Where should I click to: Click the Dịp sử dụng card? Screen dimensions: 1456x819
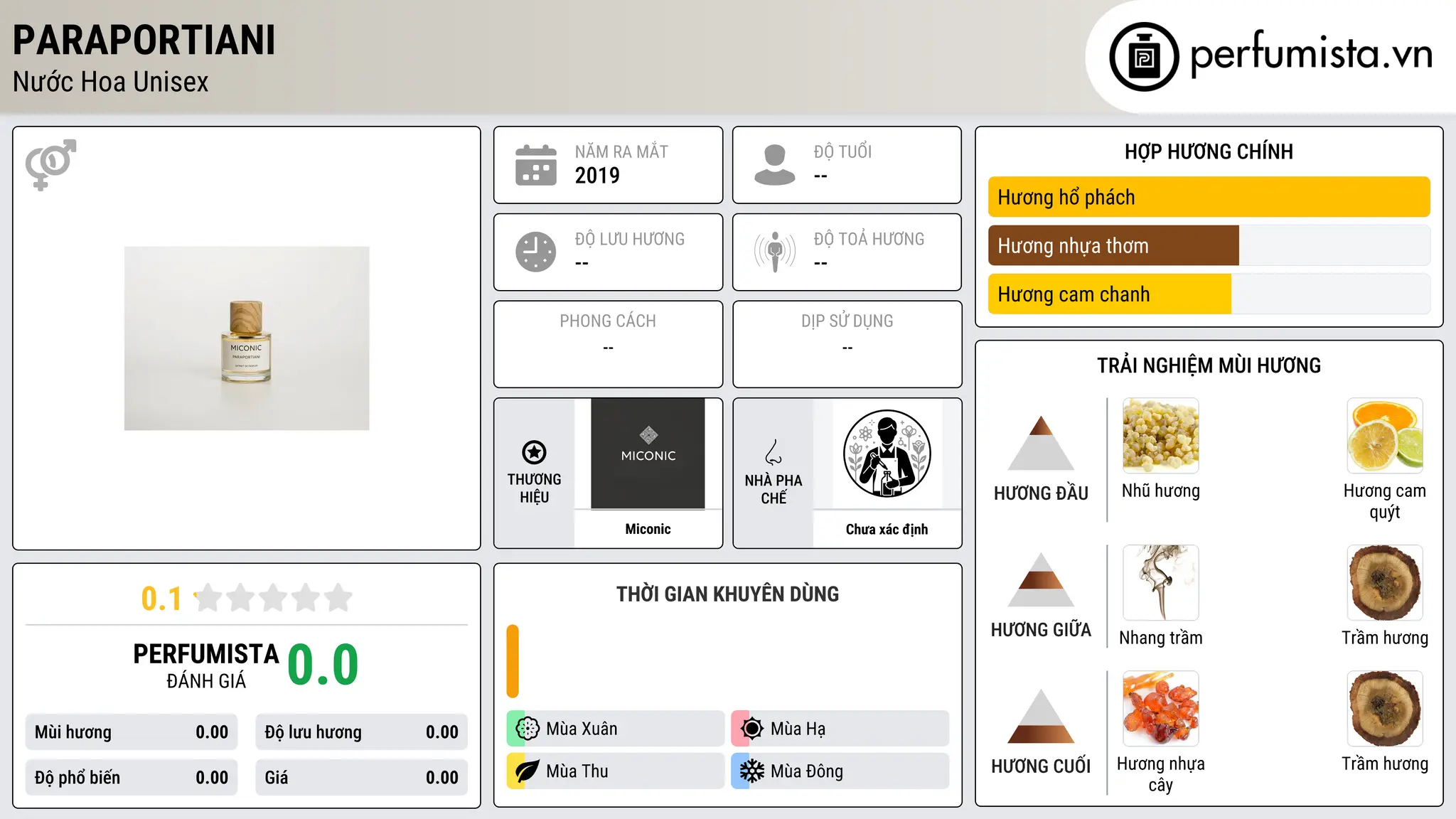[x=847, y=344]
